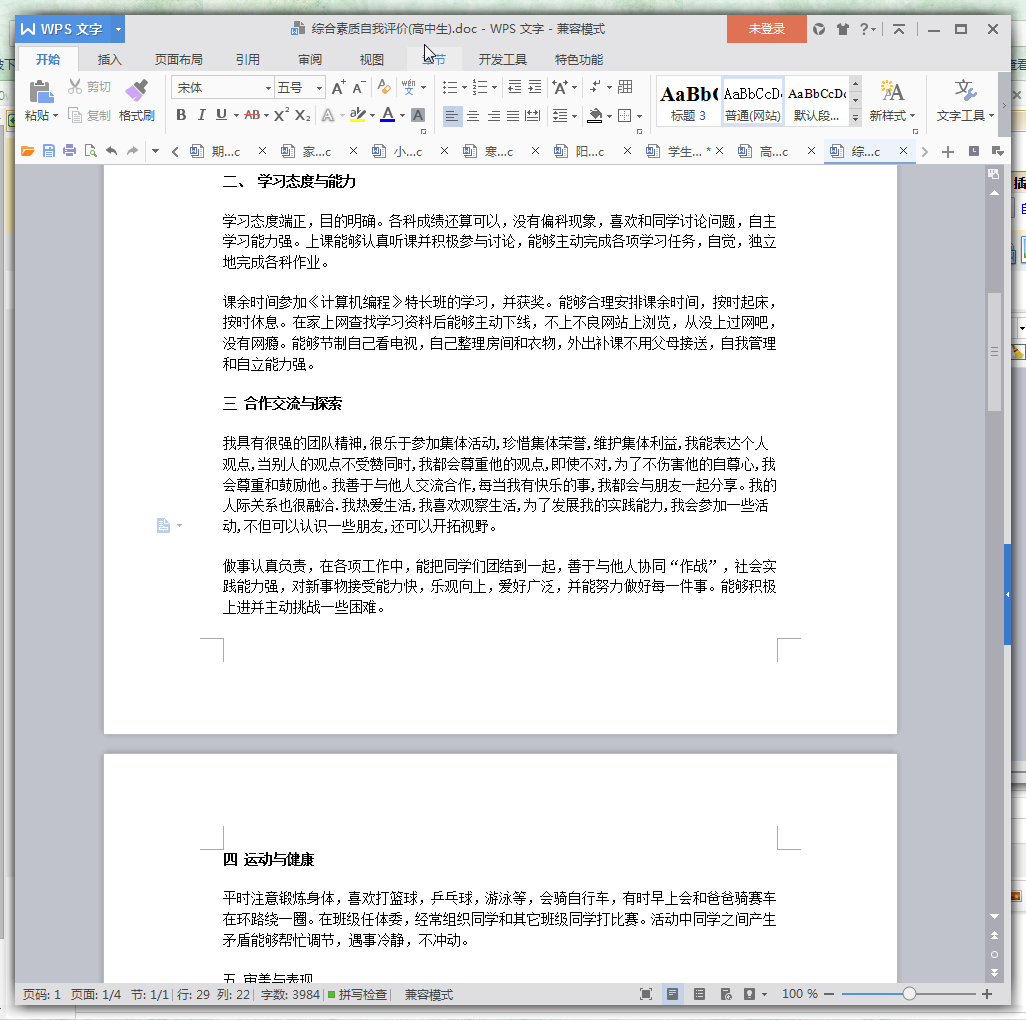Image resolution: width=1026 pixels, height=1020 pixels.
Task: Apply the blue font color swatch
Action: coord(388,115)
